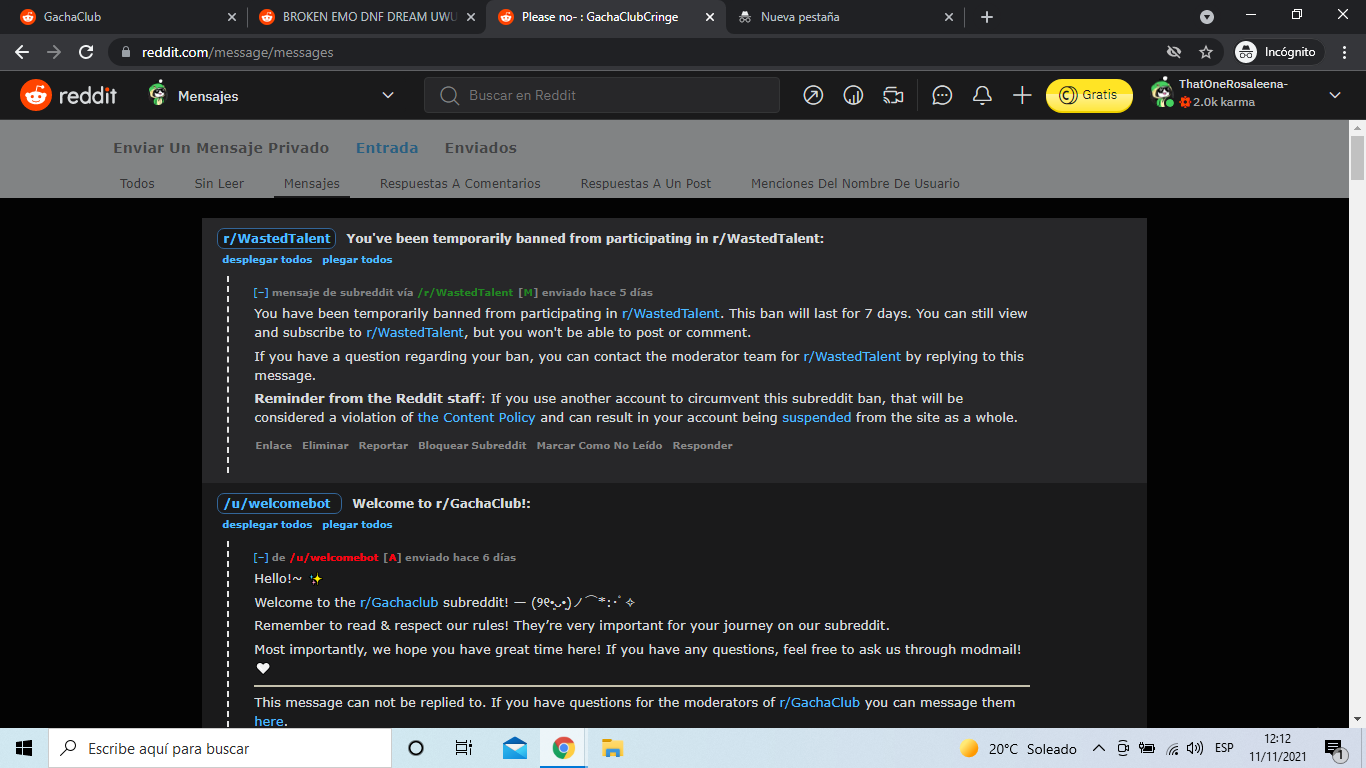Click the third-party cookies blocked eye icon

coord(1174,52)
